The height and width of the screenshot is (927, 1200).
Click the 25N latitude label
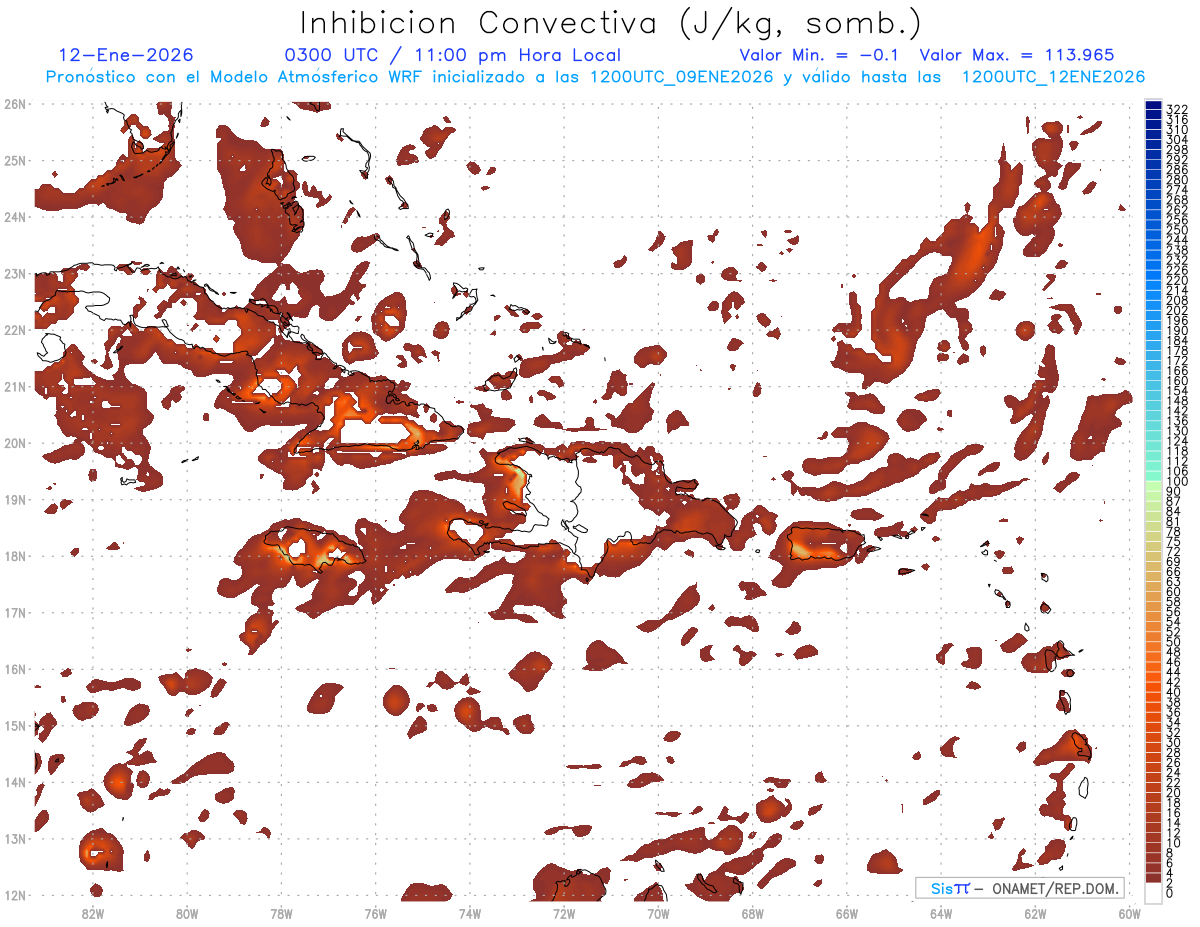pyautogui.click(x=15, y=160)
